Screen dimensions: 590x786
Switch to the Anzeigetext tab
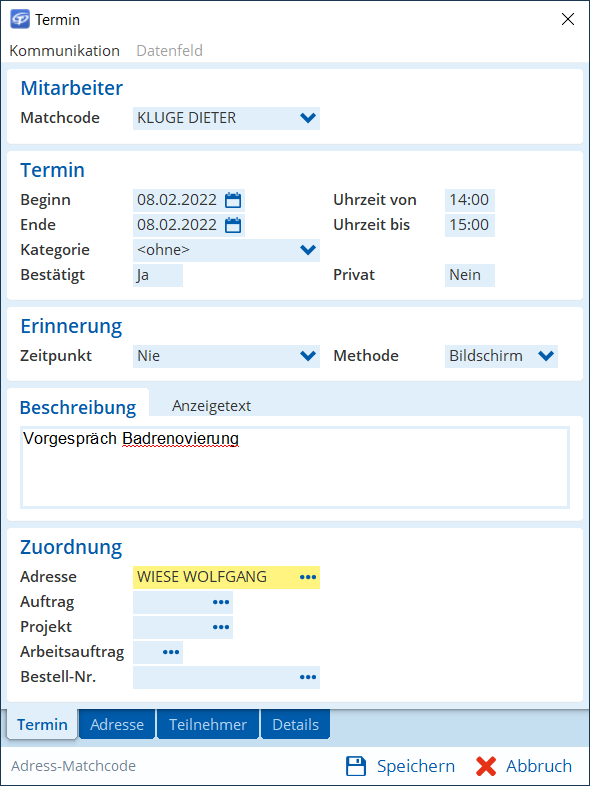212,406
